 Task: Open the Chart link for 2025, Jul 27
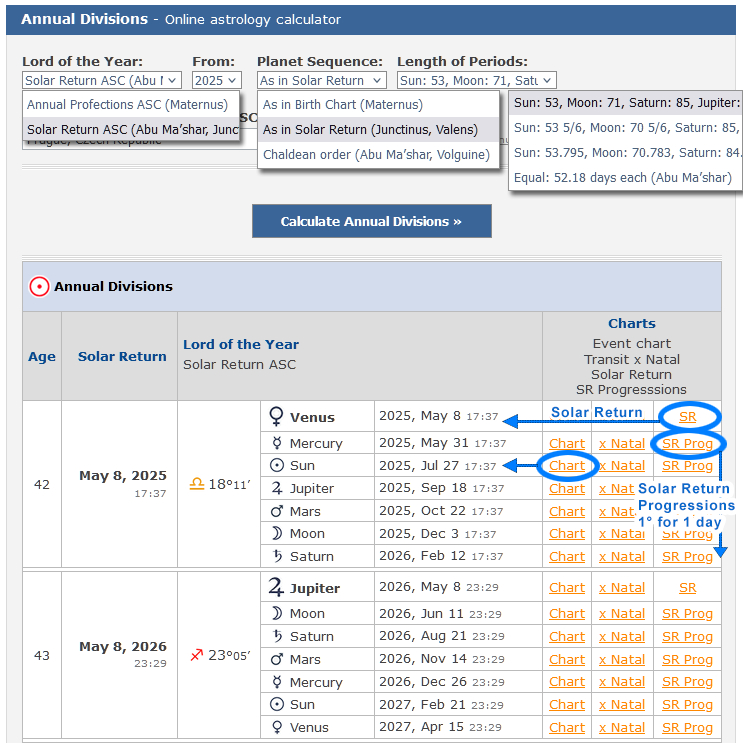coord(567,466)
